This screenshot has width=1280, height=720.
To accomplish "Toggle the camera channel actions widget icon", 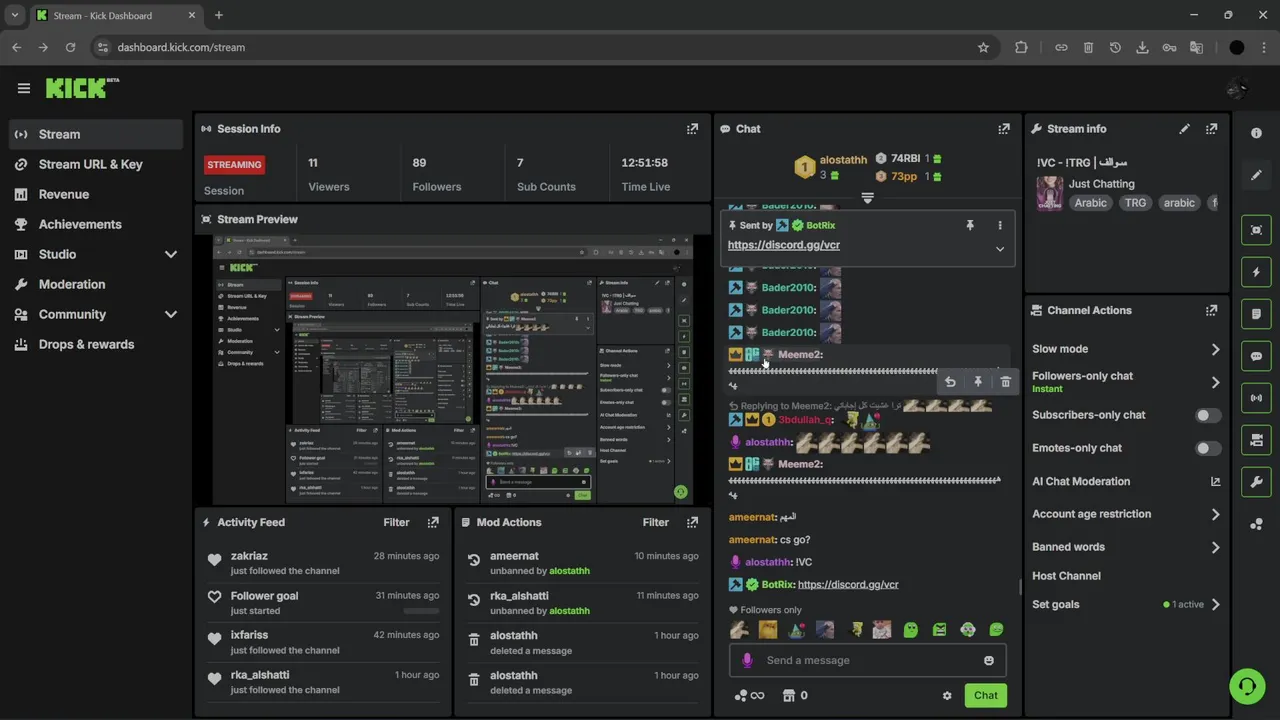I will pyautogui.click(x=1256, y=440).
